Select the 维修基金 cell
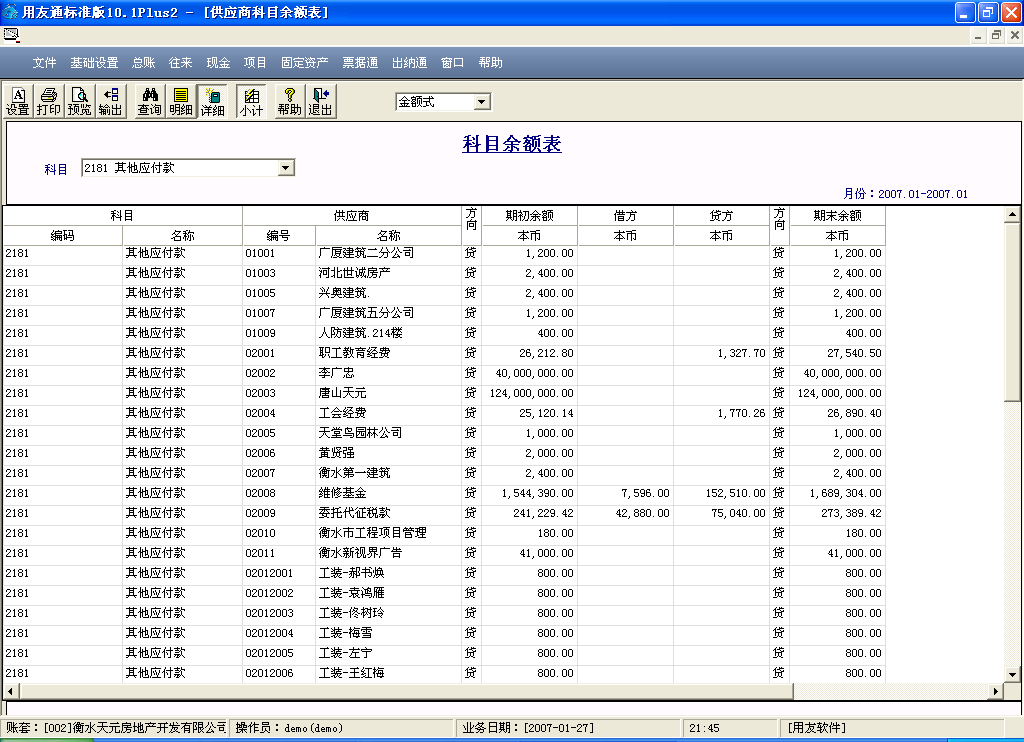Viewport: 1024px width, 742px height. 388,493
